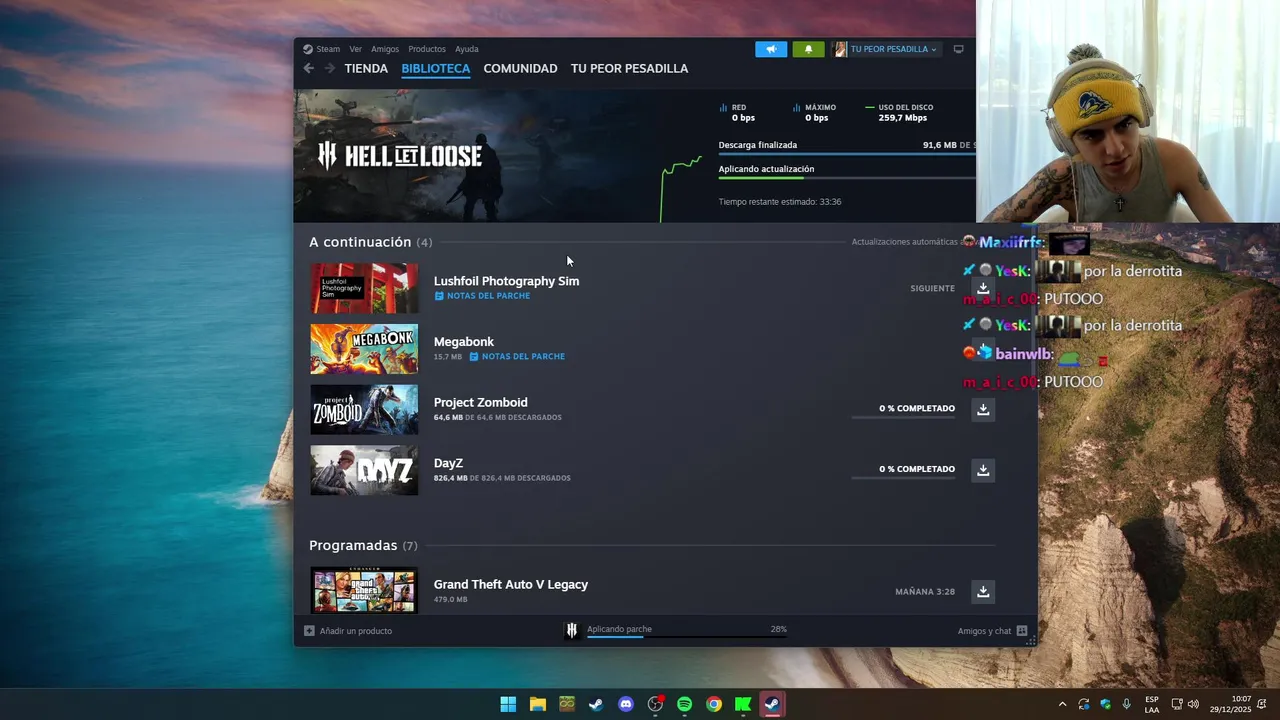Expand the TU PEOR PESADILLA account dropdown
Image resolution: width=1280 pixels, height=720 pixels.
885,49
